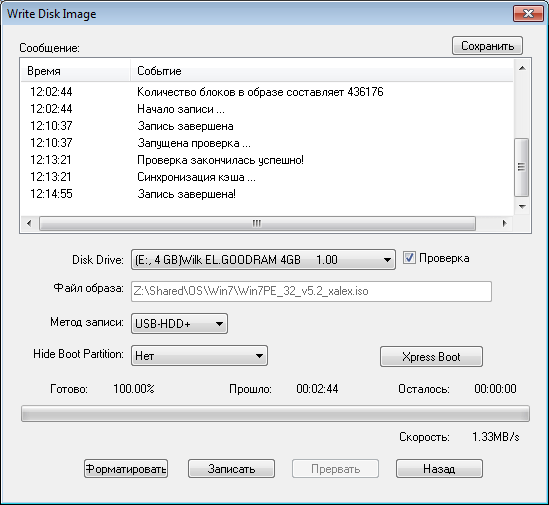The height and width of the screenshot is (505, 549).
Task: Toggle the Проверка verification checkbox
Action: [409, 258]
